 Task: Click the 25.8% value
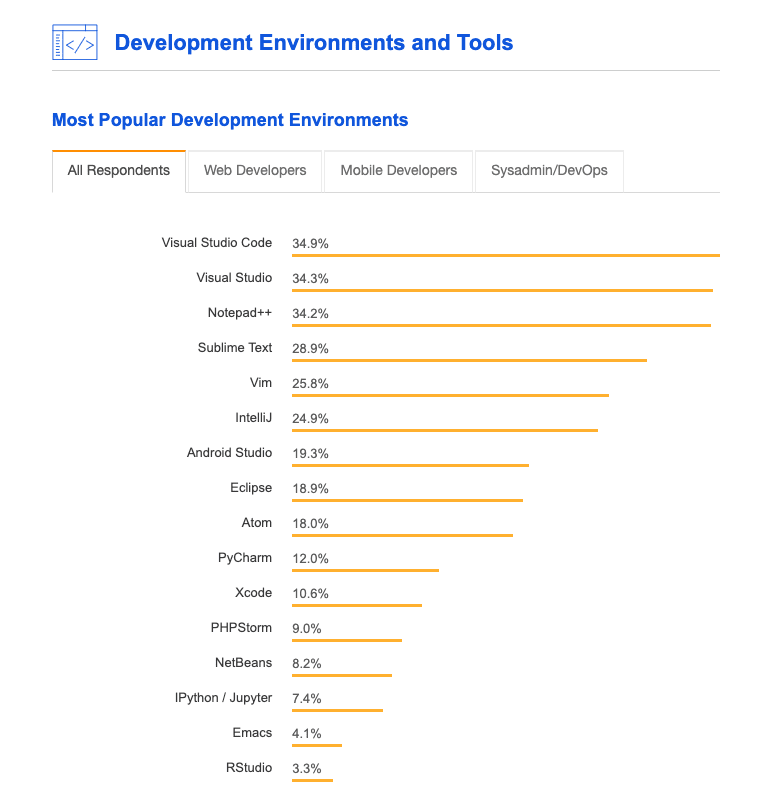pos(310,383)
